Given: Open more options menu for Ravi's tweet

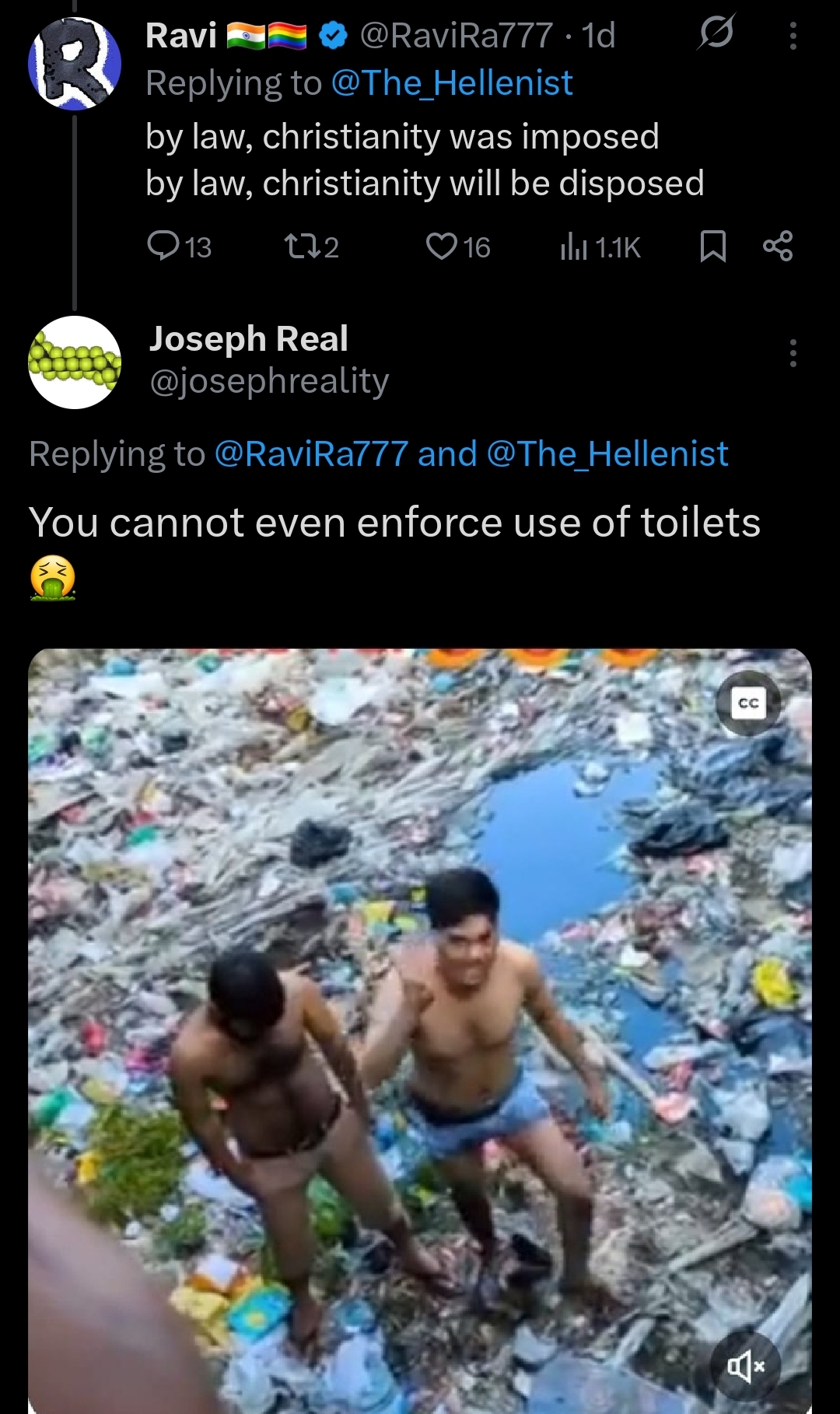Looking at the screenshot, I should 793,36.
